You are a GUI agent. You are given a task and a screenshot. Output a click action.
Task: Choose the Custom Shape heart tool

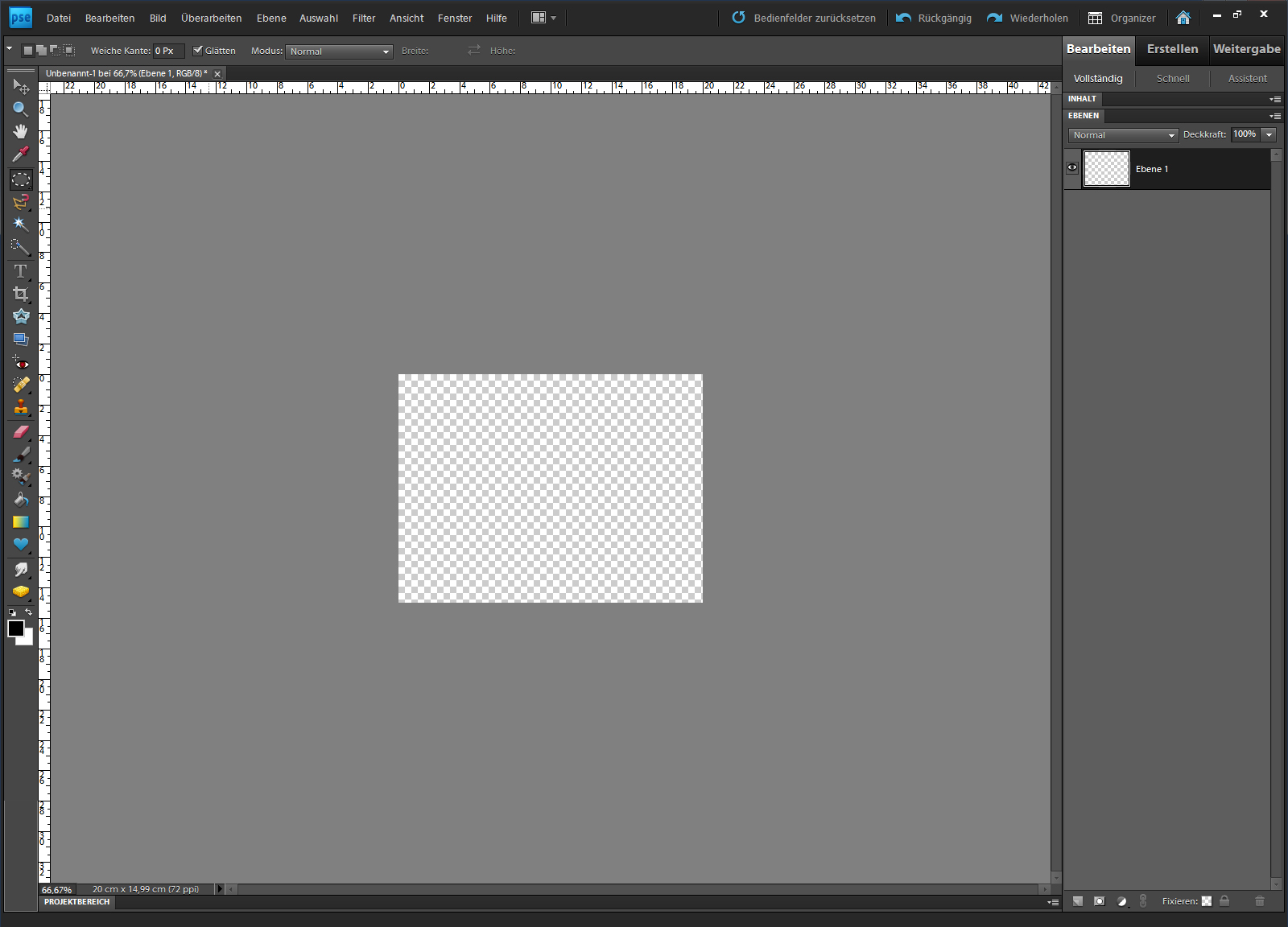[x=21, y=545]
